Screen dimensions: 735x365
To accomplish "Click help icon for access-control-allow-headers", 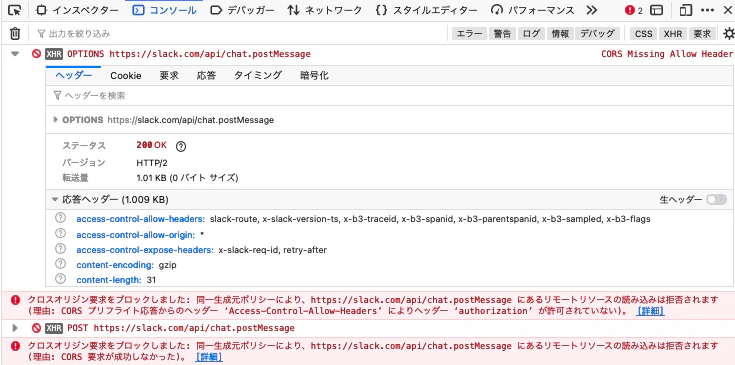I will tap(60, 218).
